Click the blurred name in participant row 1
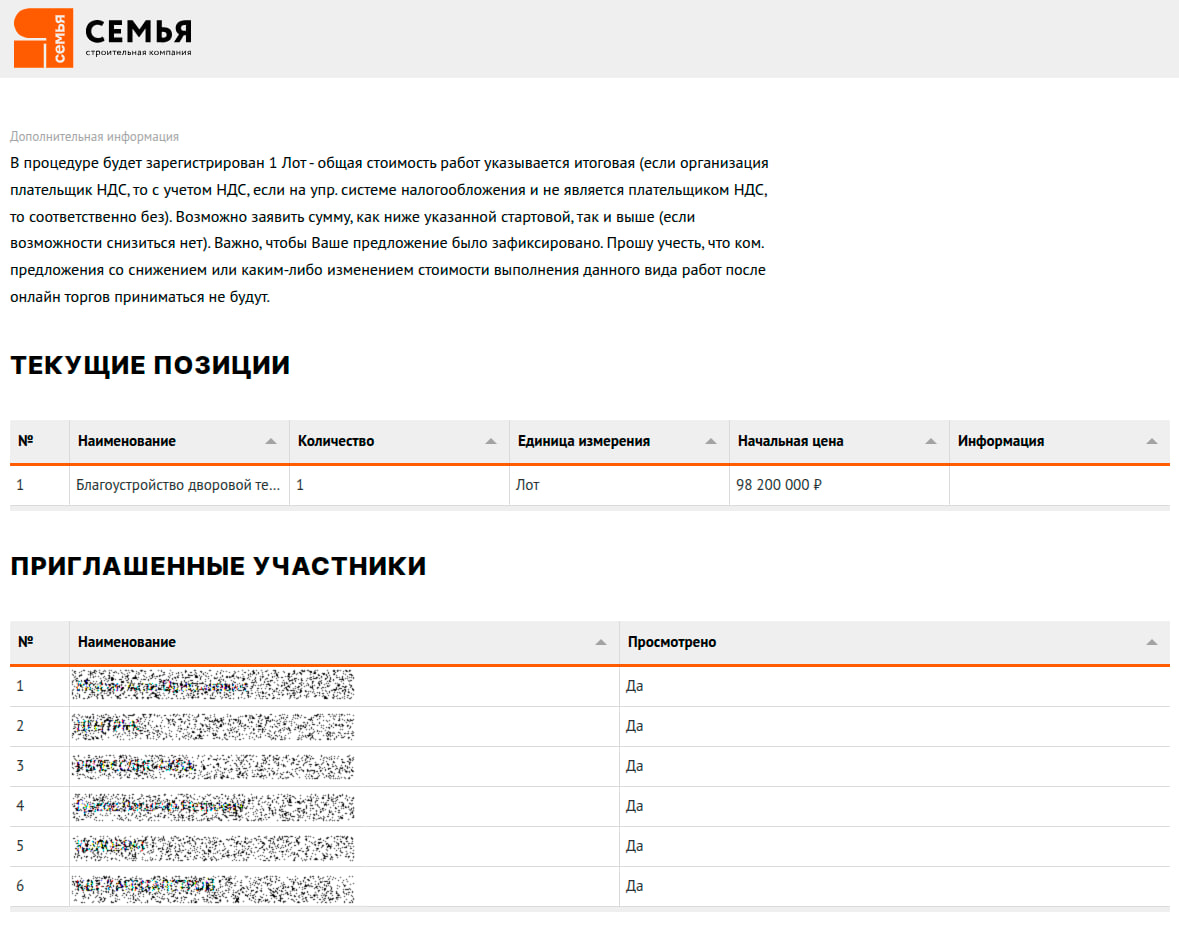Screen dimensions: 1179x927 (x=213, y=685)
